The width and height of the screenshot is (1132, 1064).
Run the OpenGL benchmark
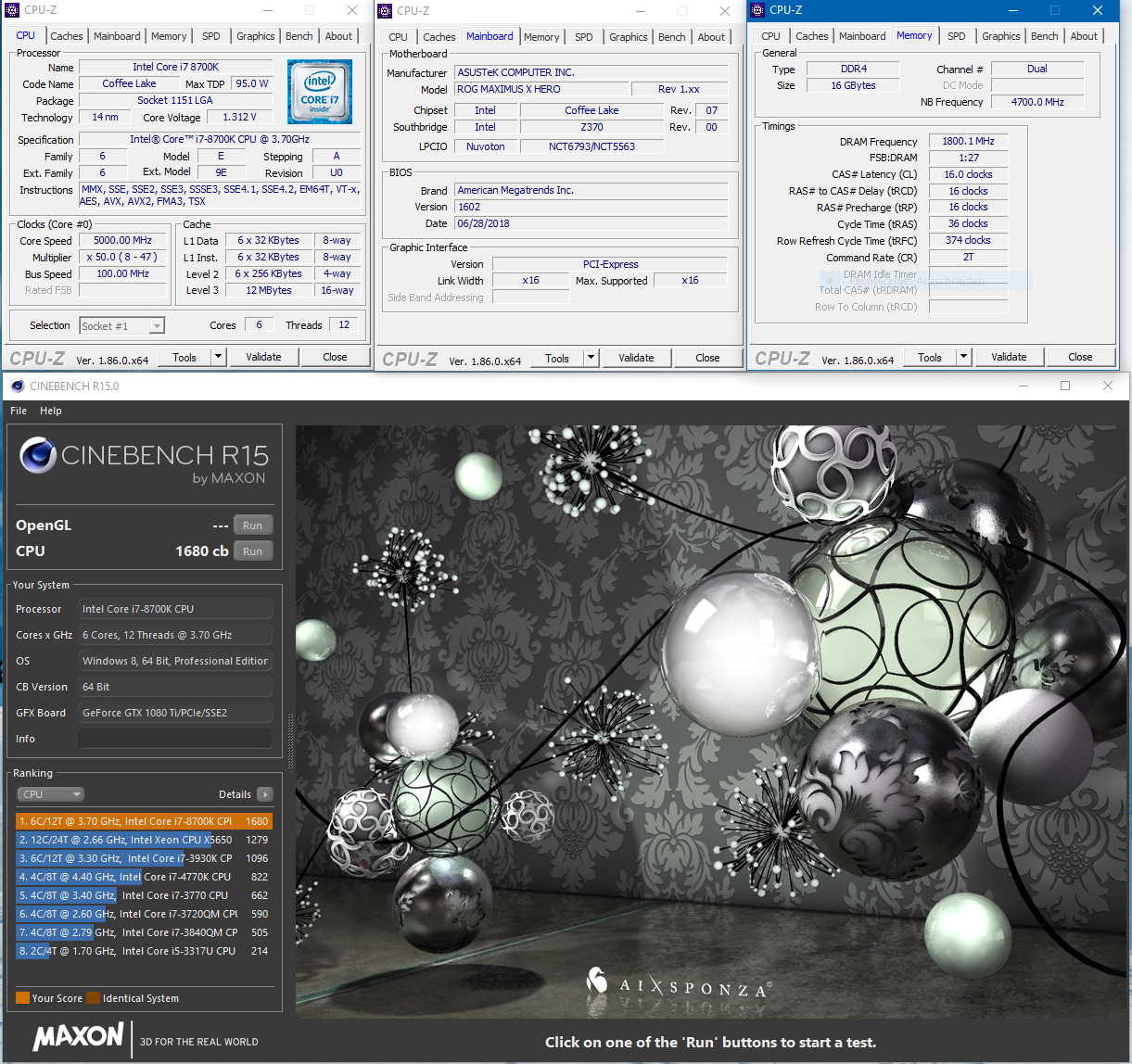(252, 526)
